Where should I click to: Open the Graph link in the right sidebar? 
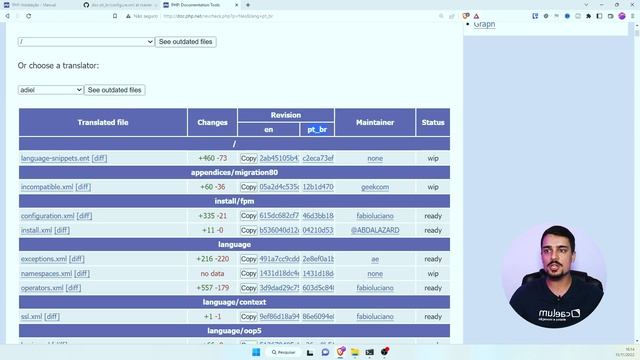484,24
